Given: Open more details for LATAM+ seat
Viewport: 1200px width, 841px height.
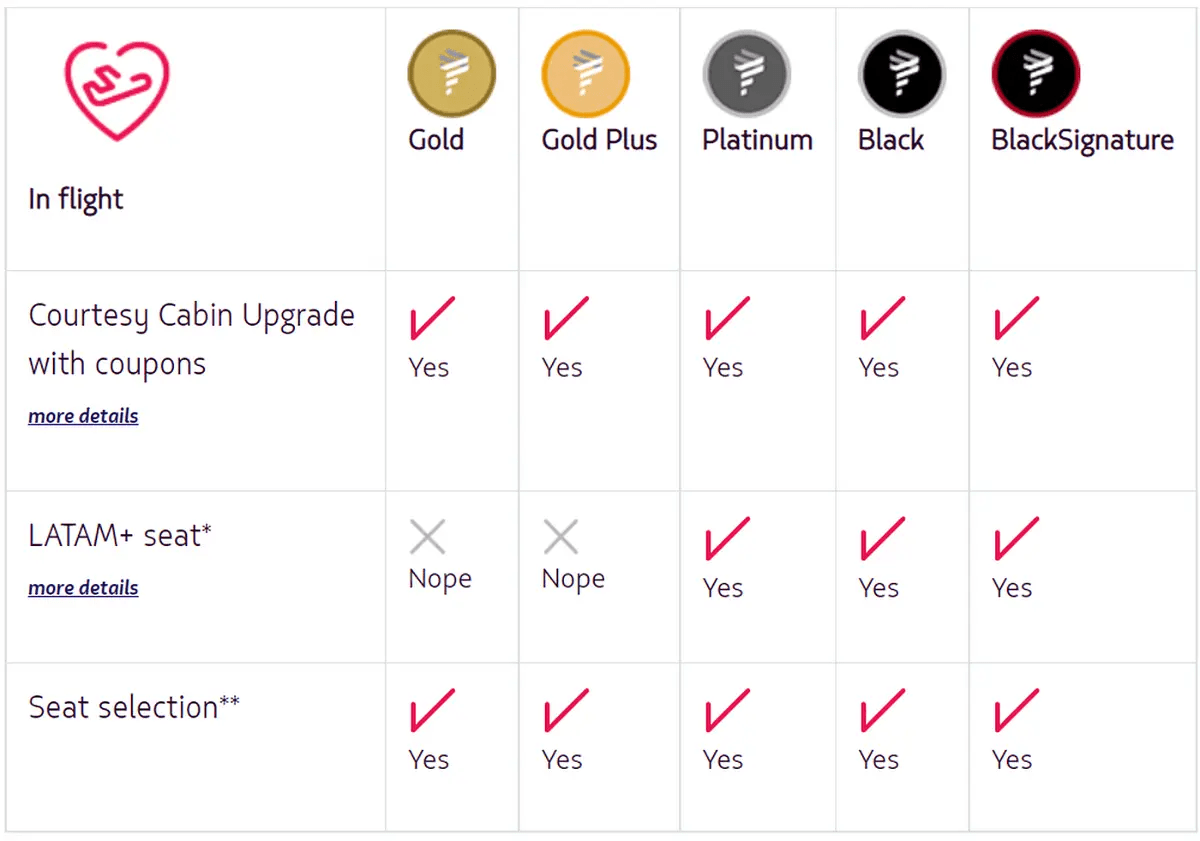Looking at the screenshot, I should coord(83,588).
